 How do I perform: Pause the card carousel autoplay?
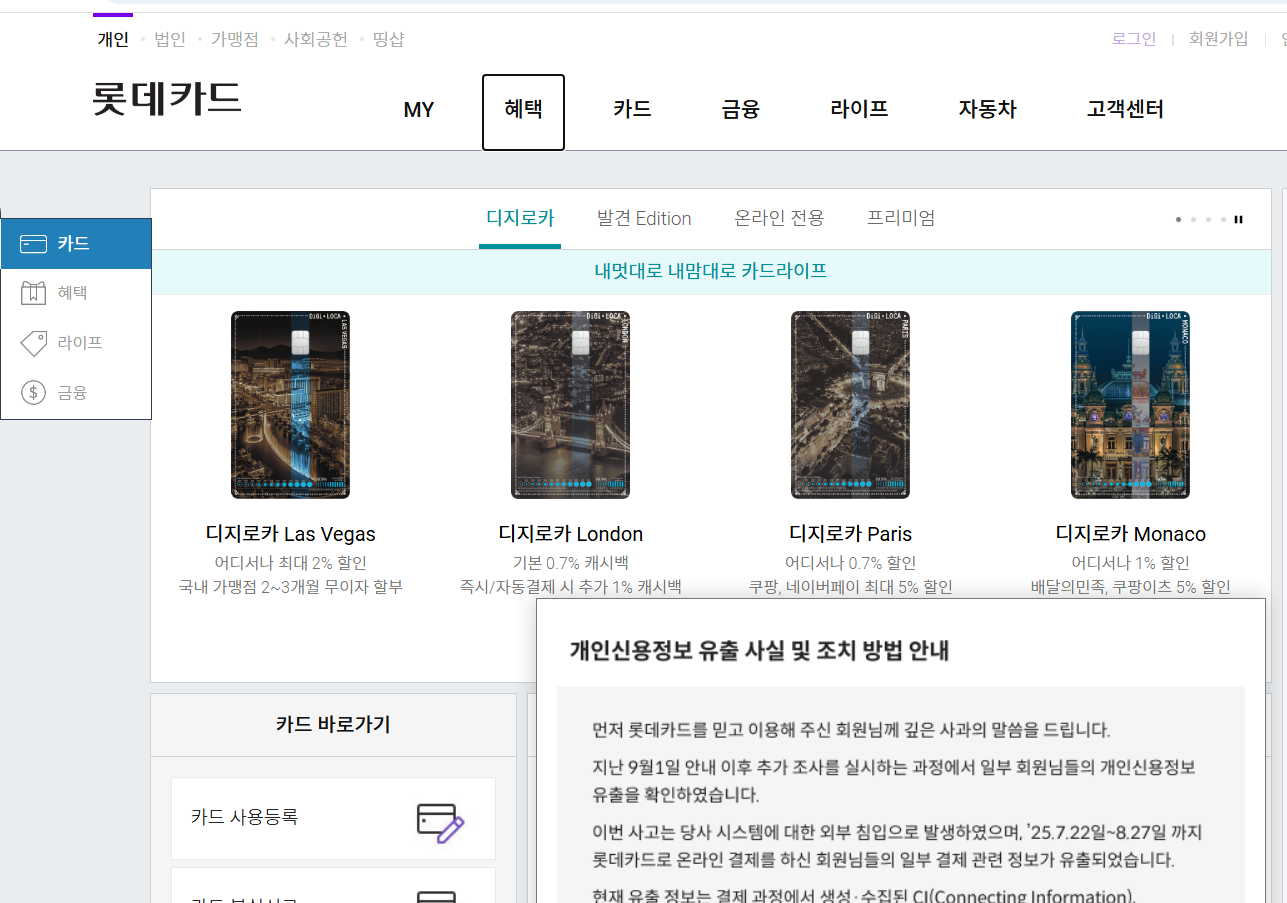click(1239, 219)
